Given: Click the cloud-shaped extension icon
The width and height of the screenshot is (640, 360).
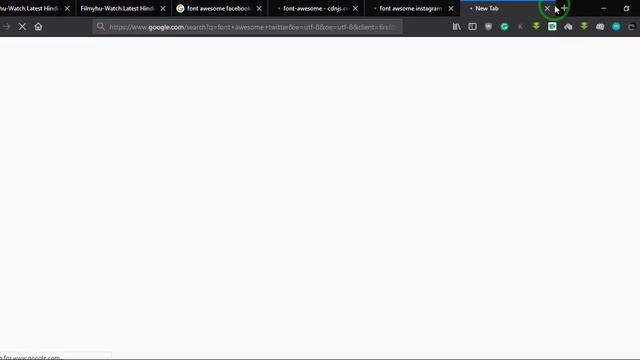Looking at the screenshot, I should point(568,27).
